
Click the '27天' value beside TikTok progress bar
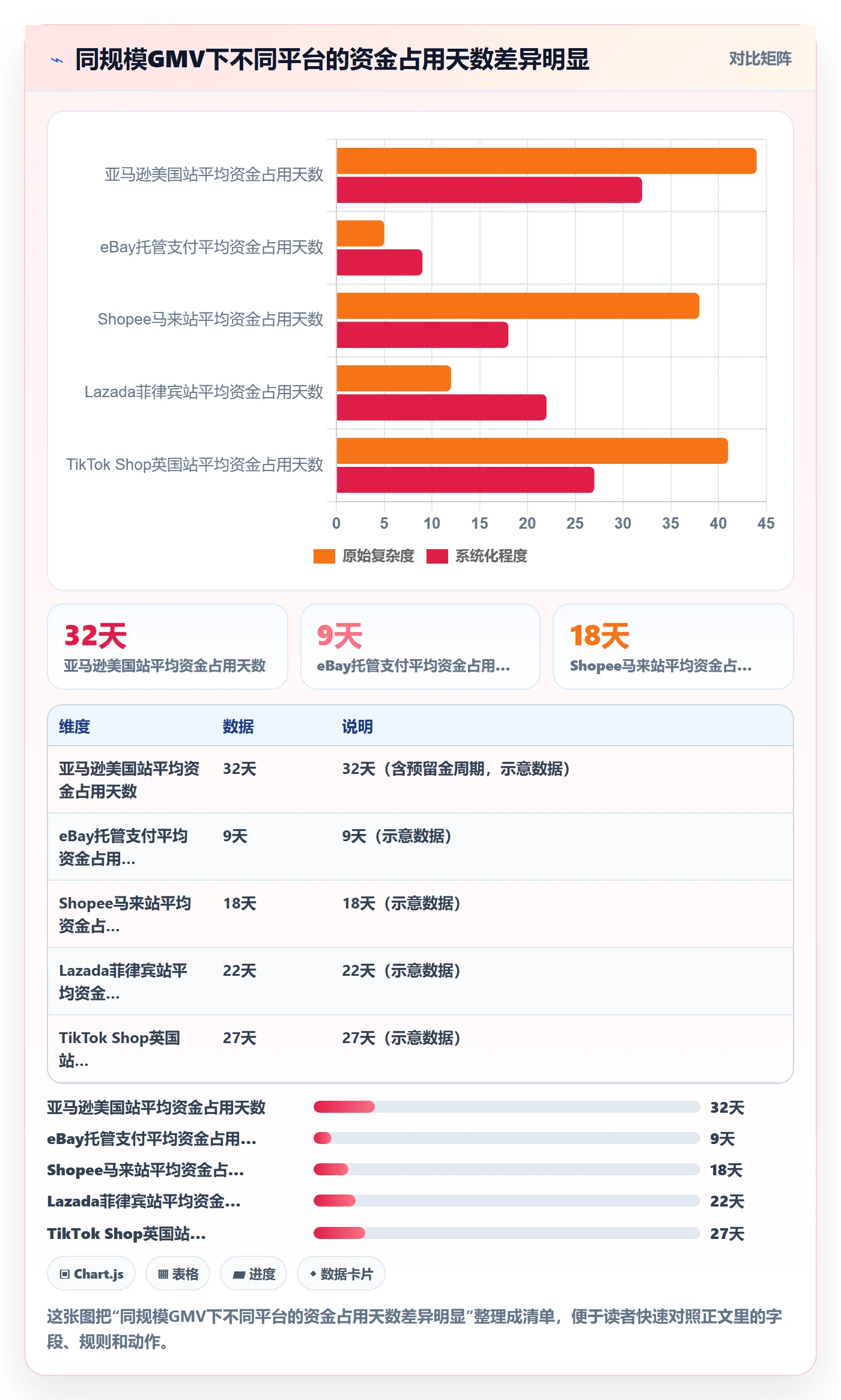point(727,1234)
